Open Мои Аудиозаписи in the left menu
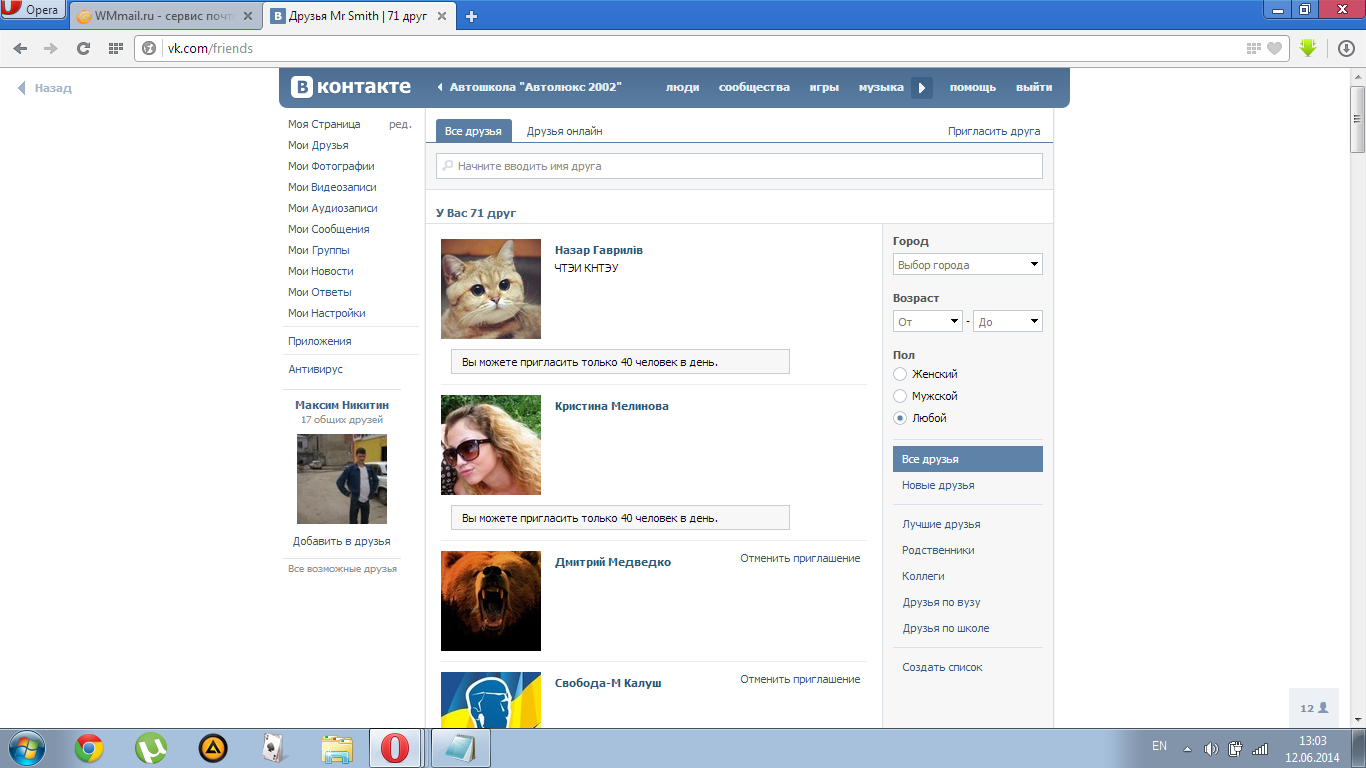This screenshot has height=768, width=1366. click(x=333, y=208)
